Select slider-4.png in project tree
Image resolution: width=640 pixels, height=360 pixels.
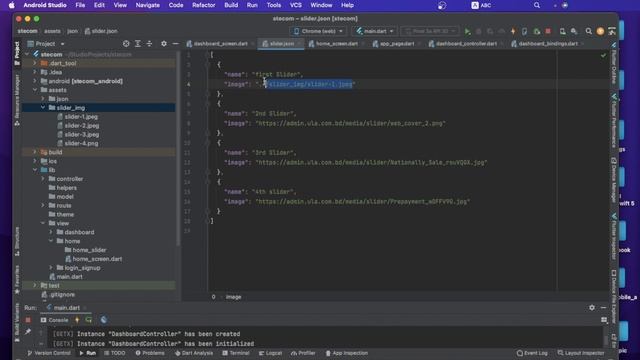point(81,143)
